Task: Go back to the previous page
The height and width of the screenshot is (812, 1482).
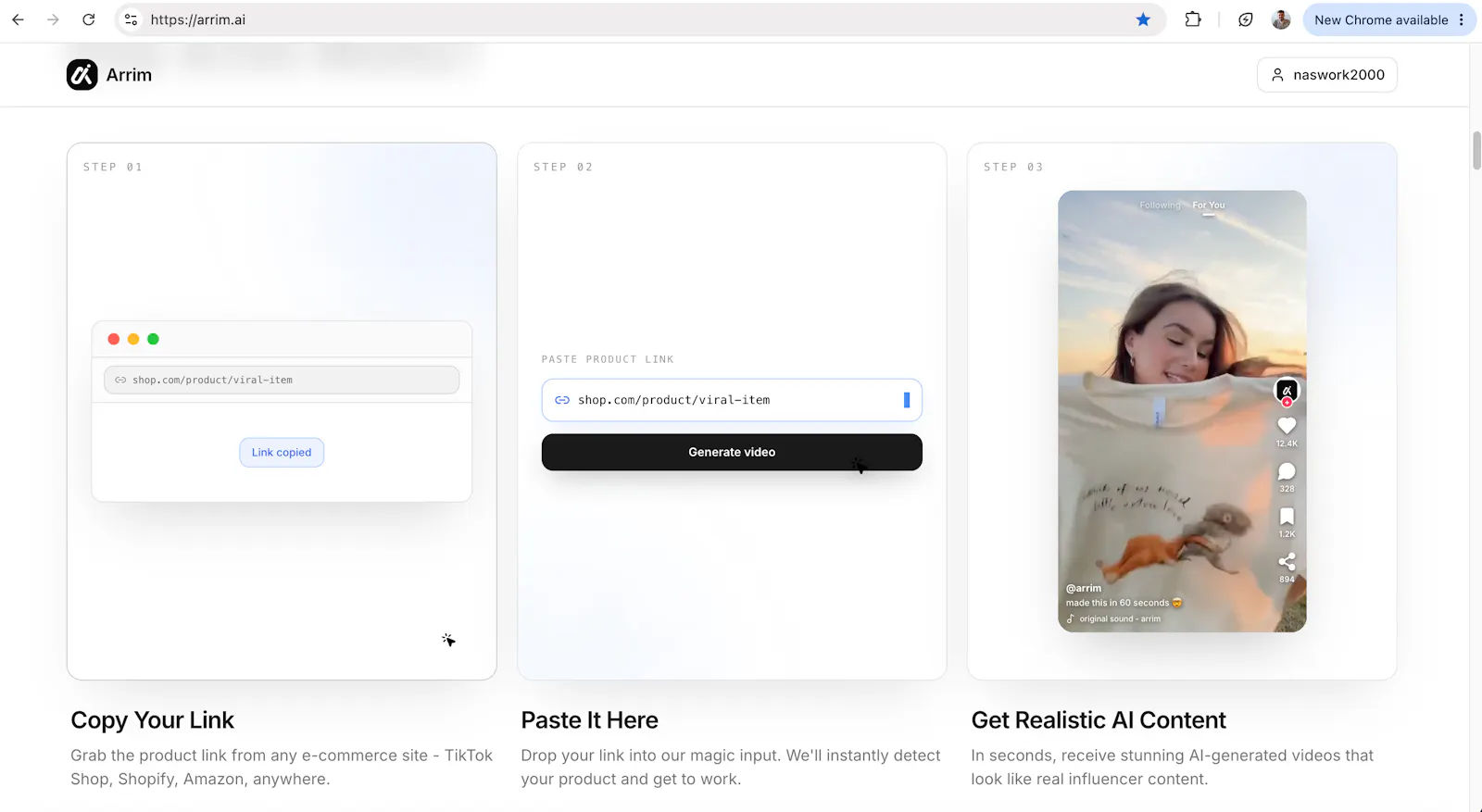Action: click(x=18, y=19)
